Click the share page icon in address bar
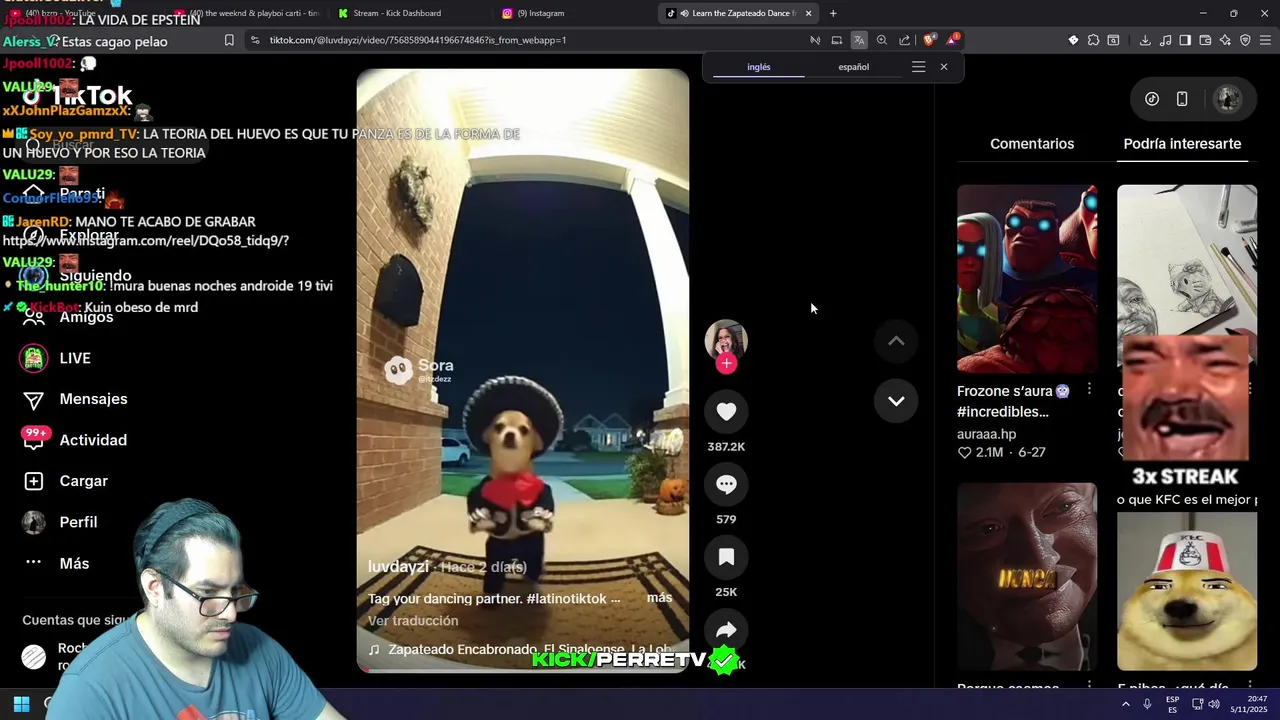The height and width of the screenshot is (720, 1280). coord(905,40)
